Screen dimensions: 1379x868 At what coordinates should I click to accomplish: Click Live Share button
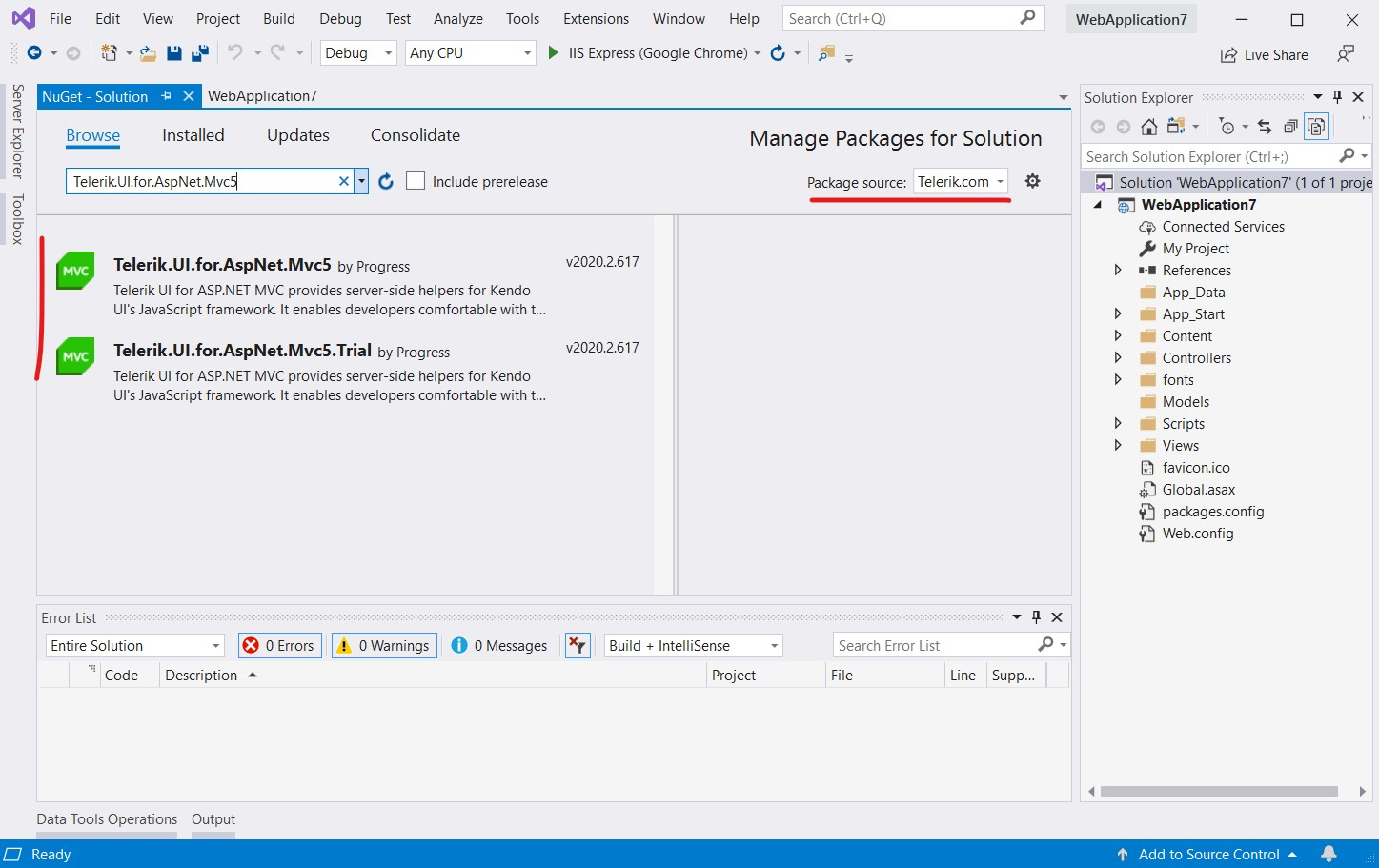(1265, 55)
